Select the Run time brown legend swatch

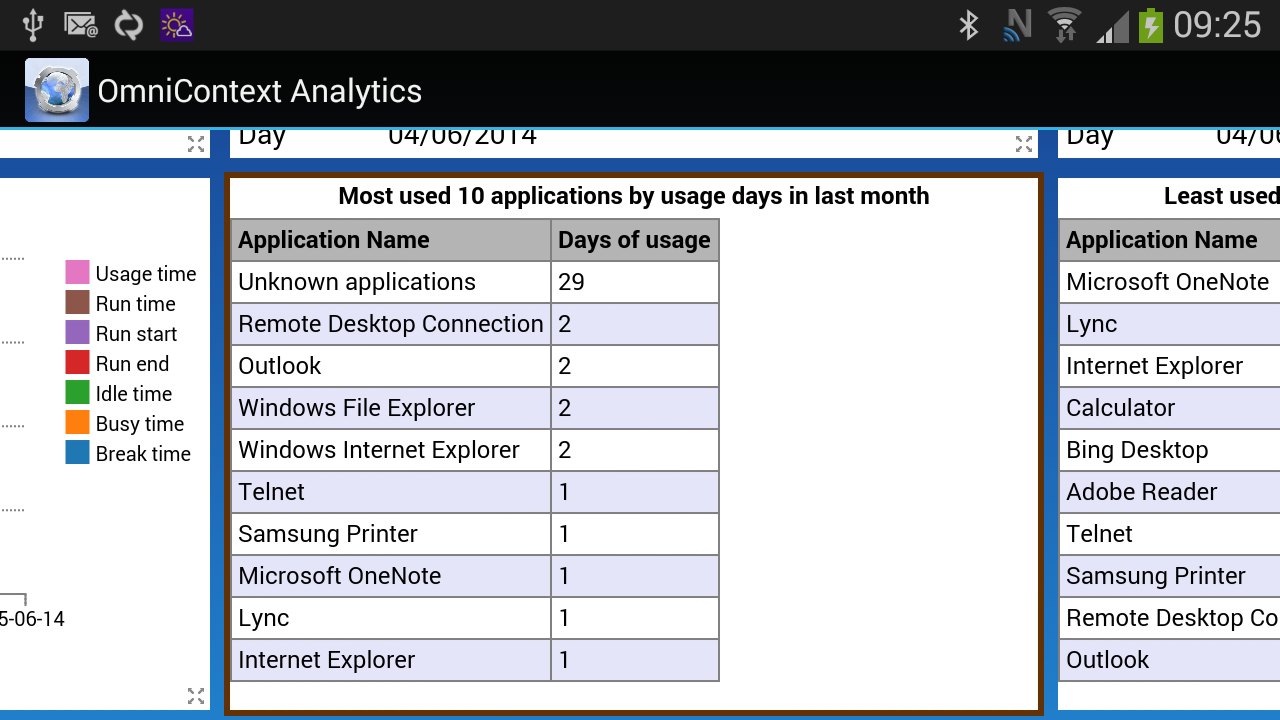tap(78, 302)
